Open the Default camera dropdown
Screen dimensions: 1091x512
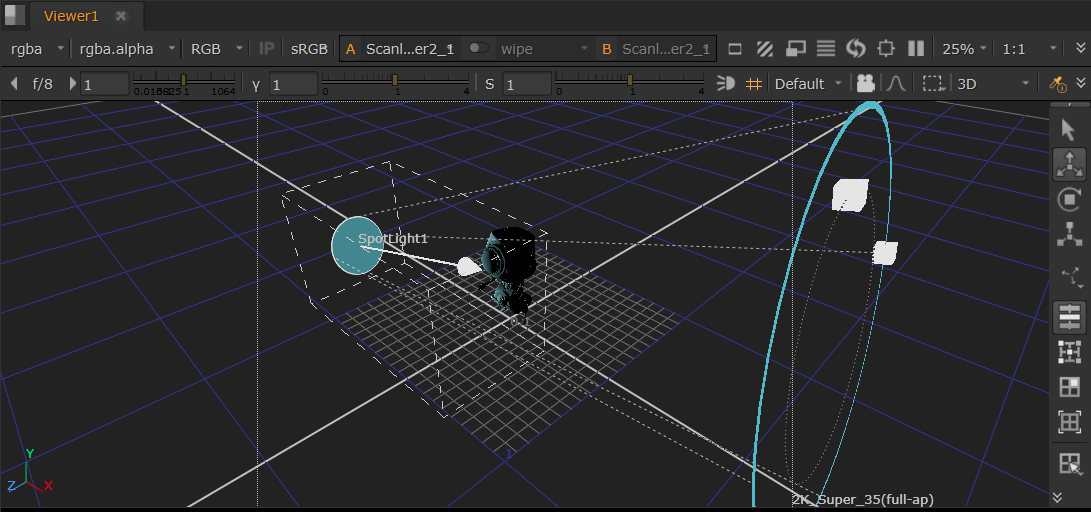(x=808, y=84)
